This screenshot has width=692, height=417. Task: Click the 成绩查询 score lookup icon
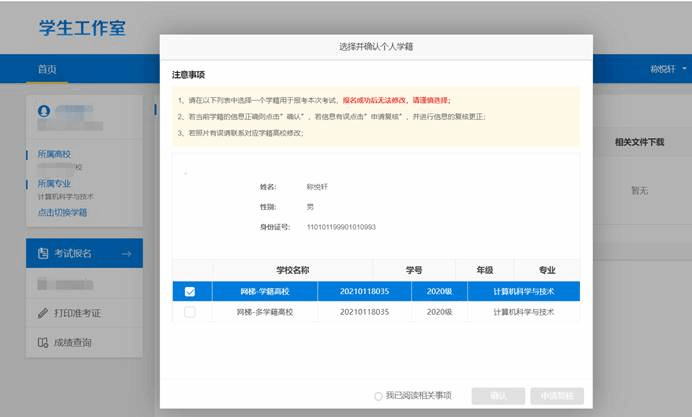click(43, 342)
